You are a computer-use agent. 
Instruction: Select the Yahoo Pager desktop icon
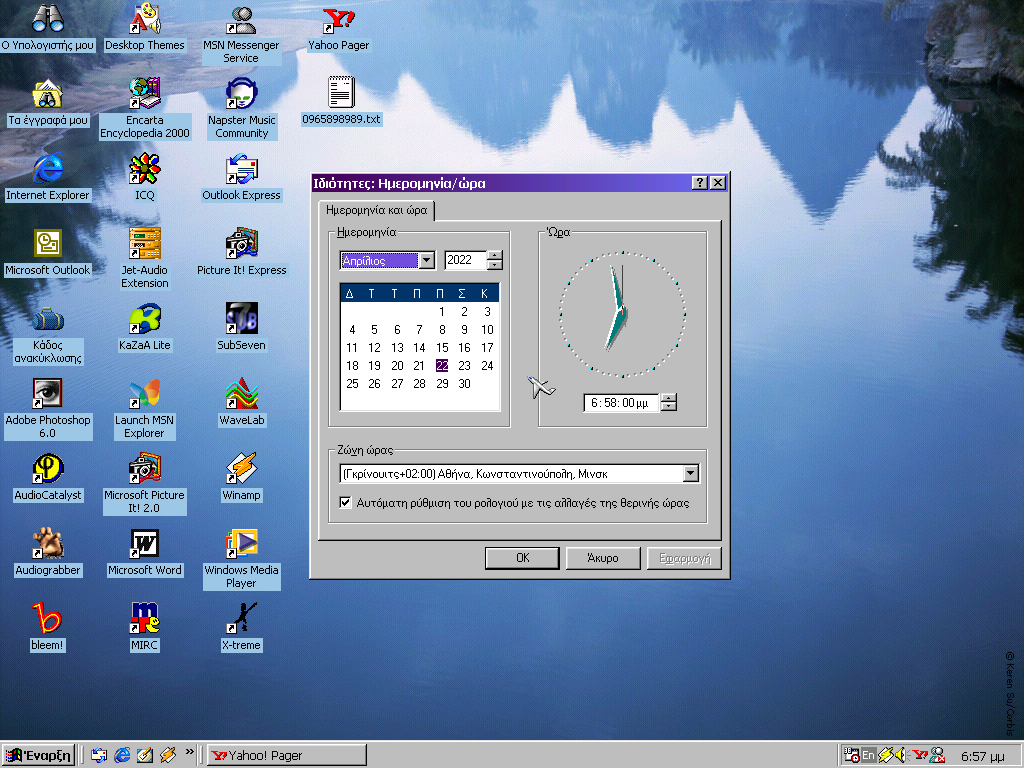tap(338, 20)
